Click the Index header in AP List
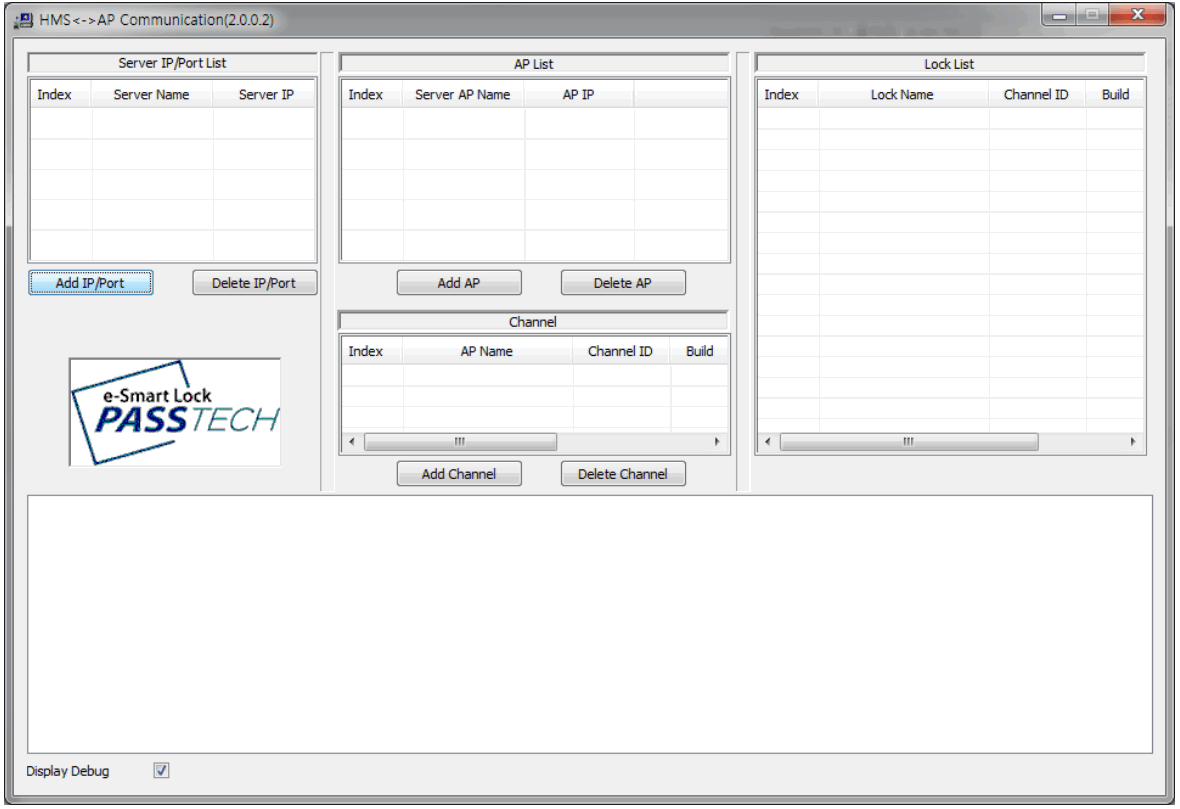Viewport: 1180px width, 809px height. tap(366, 94)
